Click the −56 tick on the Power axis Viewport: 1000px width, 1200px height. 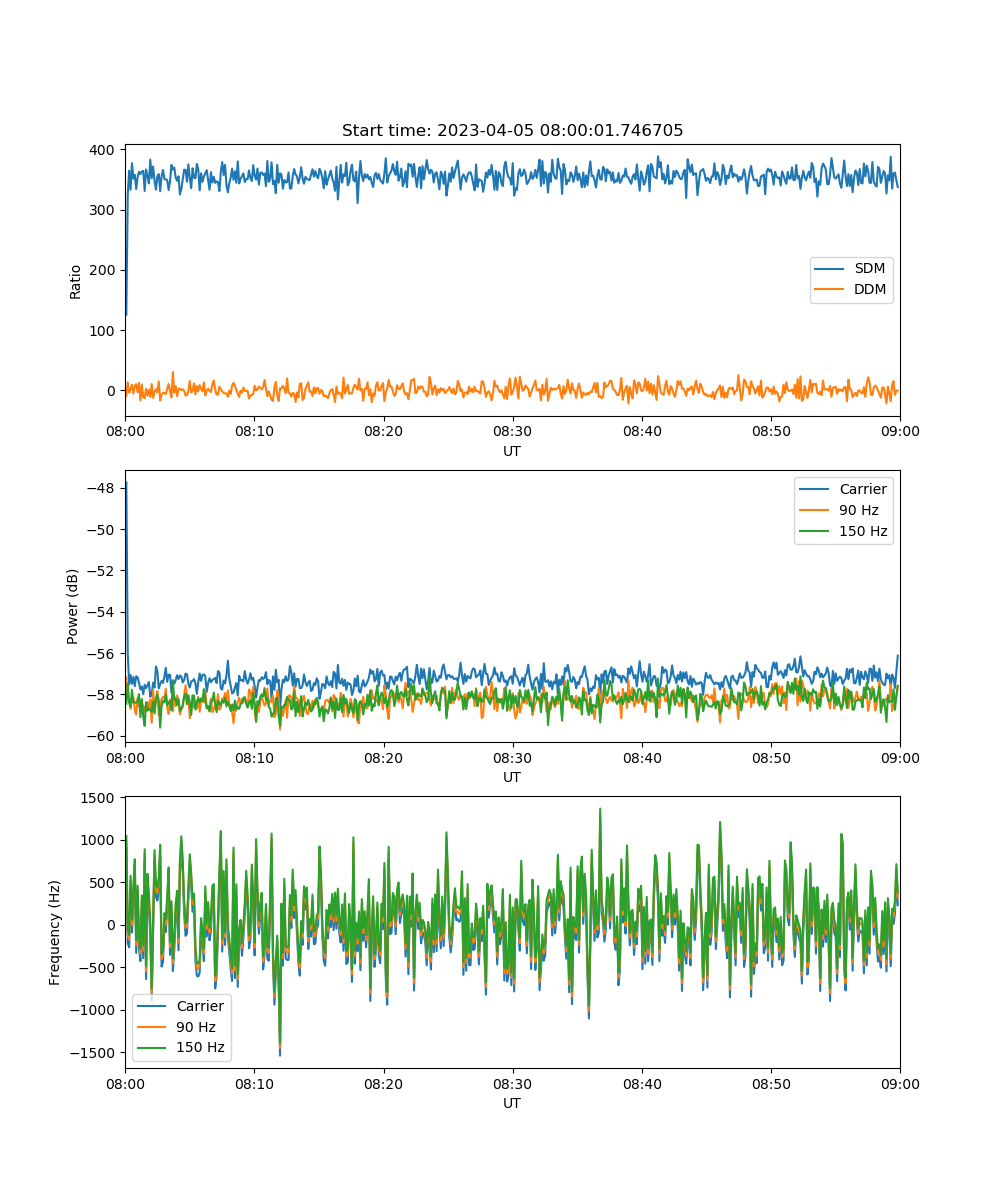click(x=101, y=653)
